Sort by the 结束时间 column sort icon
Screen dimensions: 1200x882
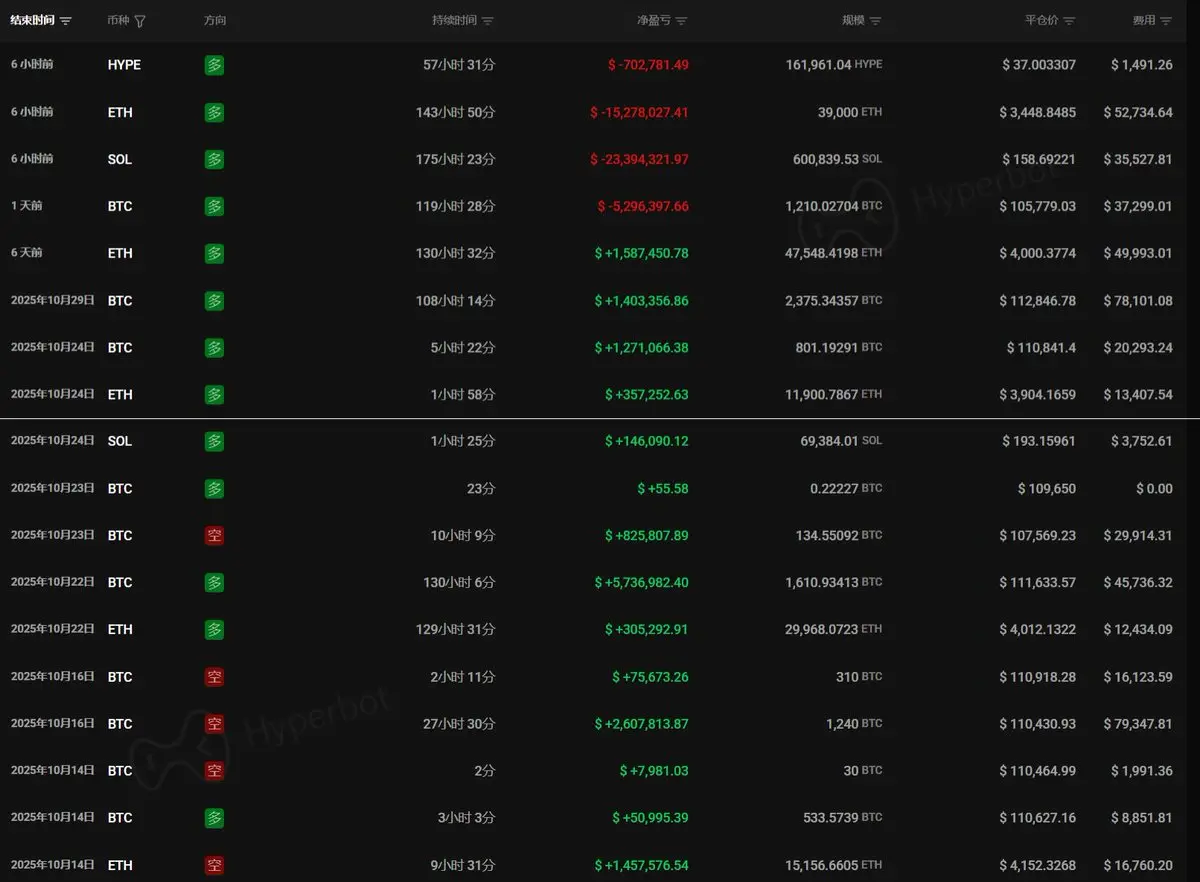coord(66,20)
